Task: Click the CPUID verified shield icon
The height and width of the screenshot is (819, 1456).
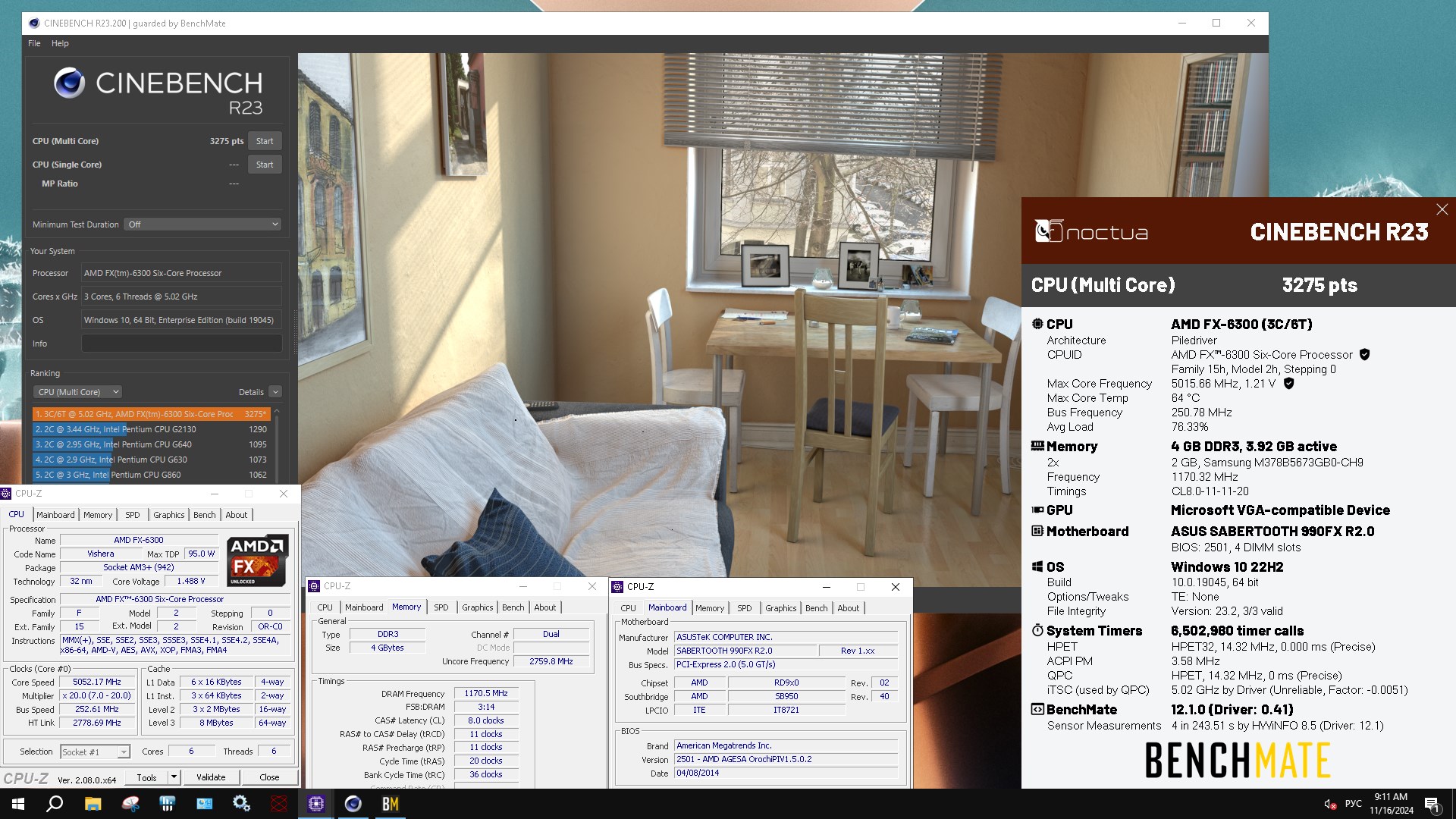Action: (1364, 355)
